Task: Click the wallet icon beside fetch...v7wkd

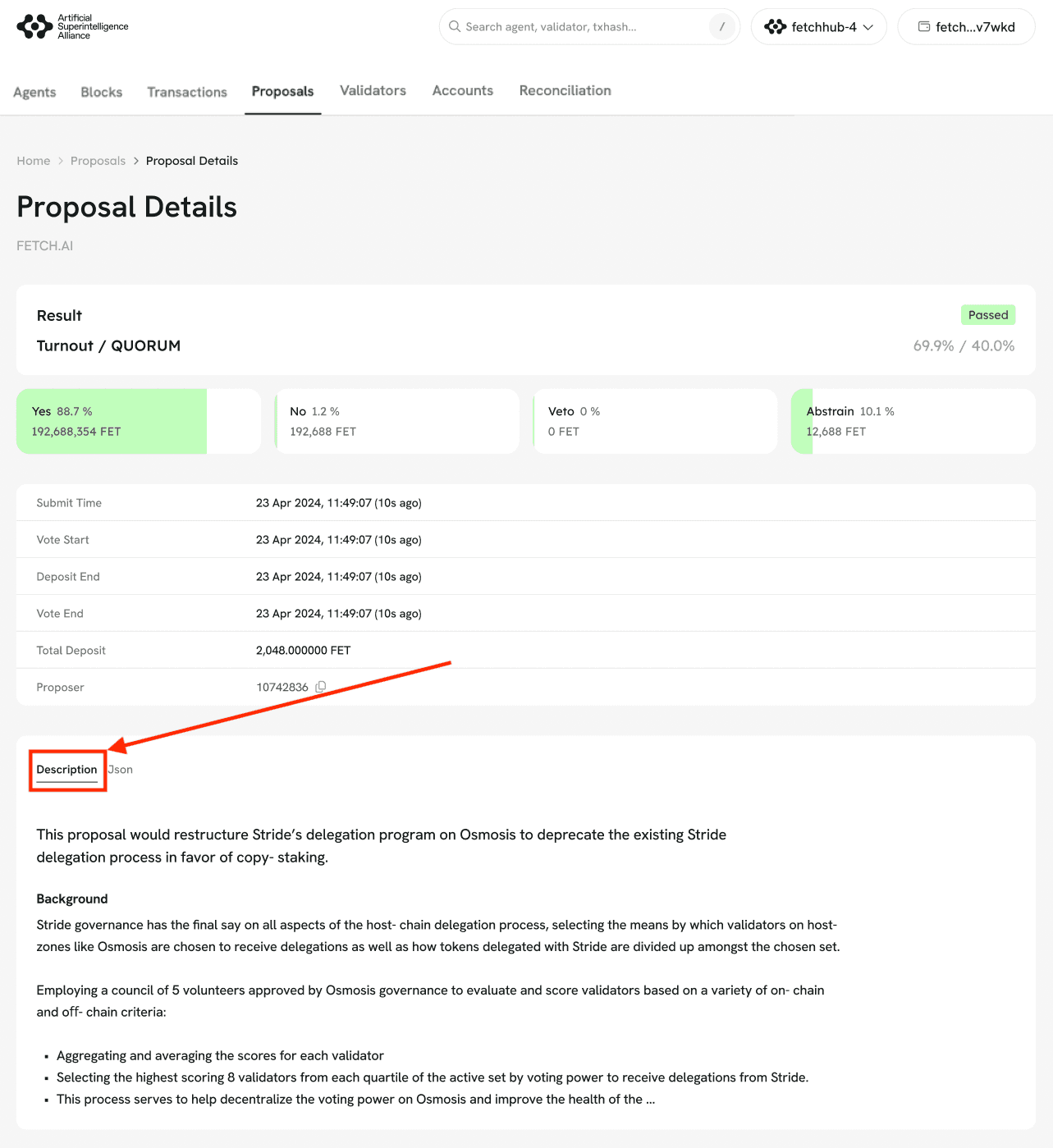Action: [924, 27]
